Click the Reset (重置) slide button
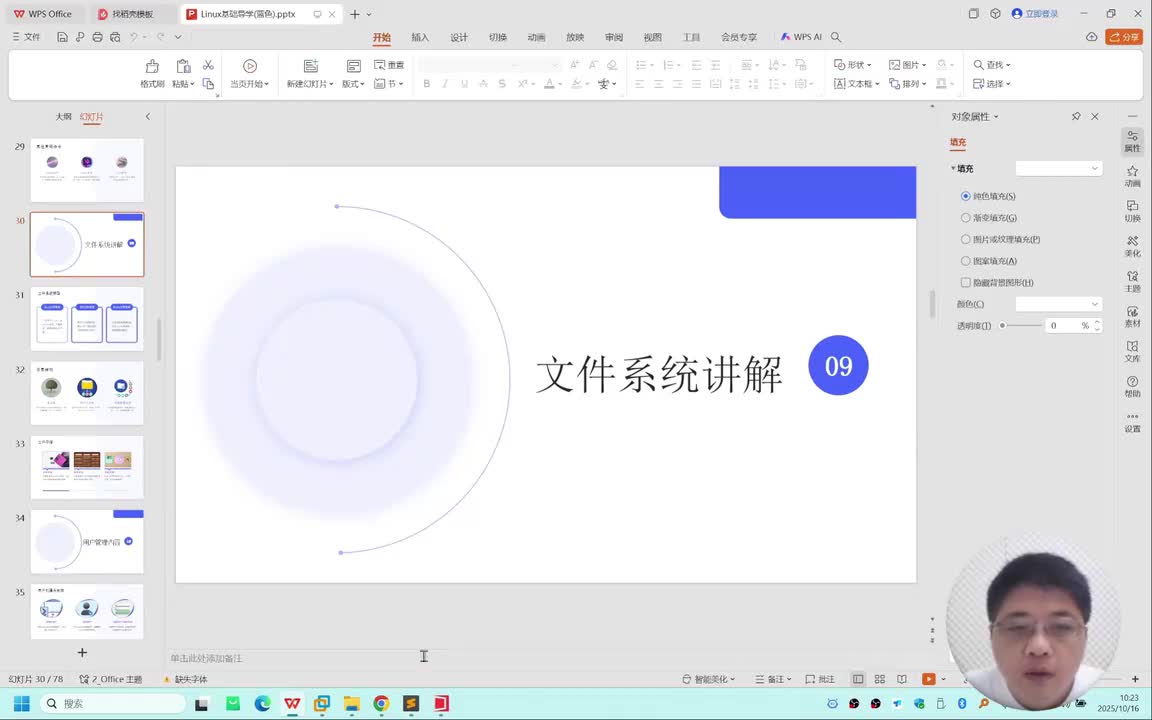This screenshot has width=1152, height=720. pyautogui.click(x=389, y=65)
